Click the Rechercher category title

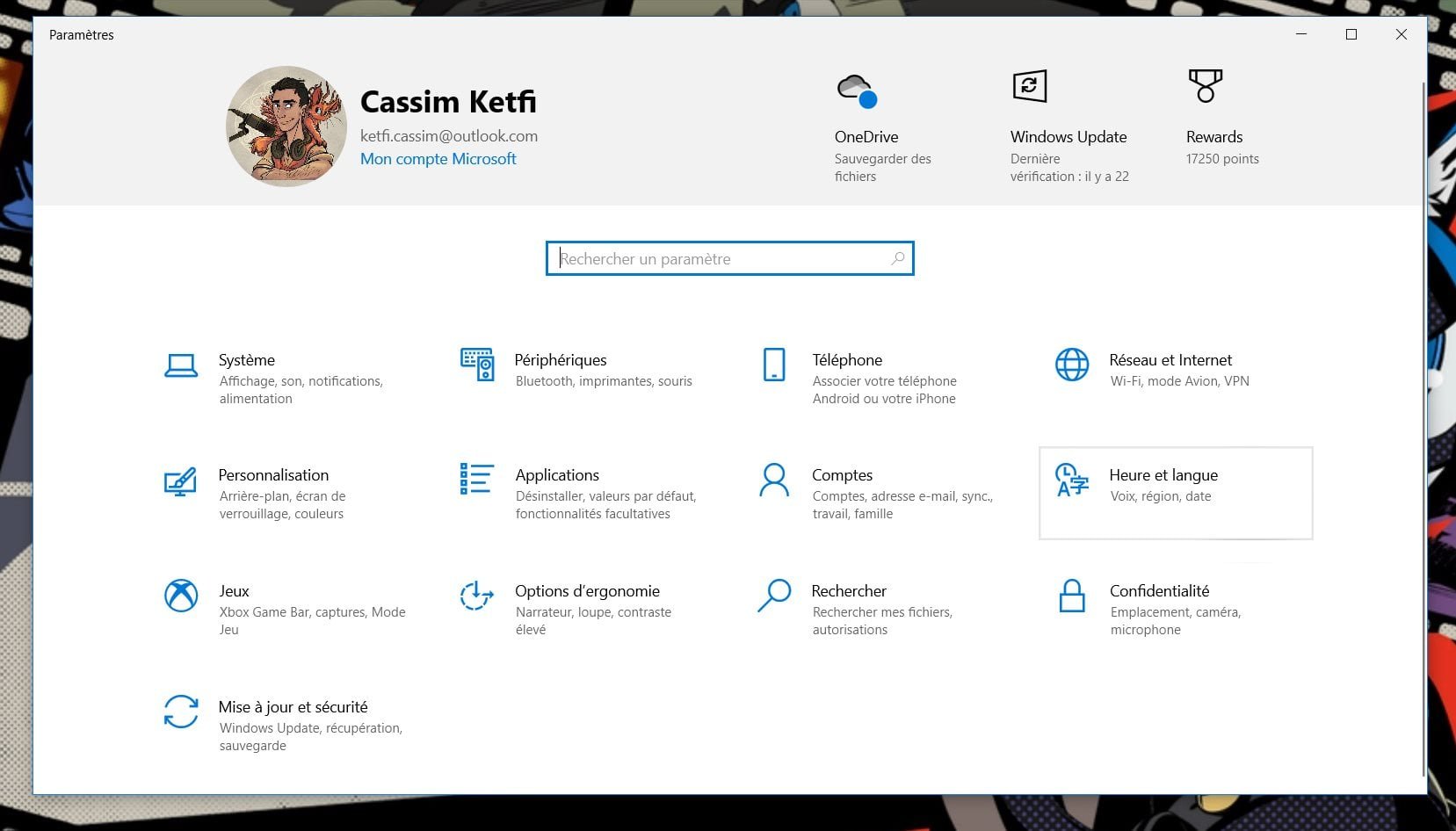click(x=849, y=591)
